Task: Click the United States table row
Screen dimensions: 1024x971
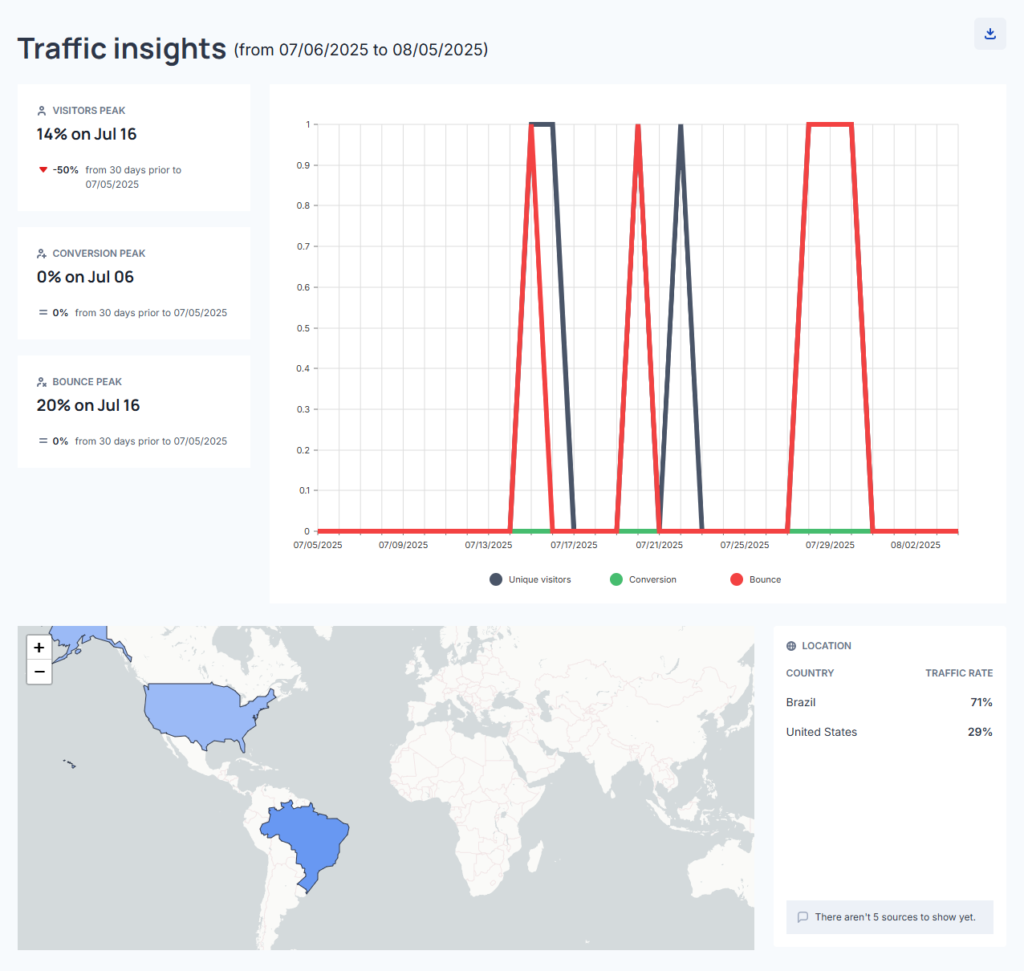Action: (888, 732)
